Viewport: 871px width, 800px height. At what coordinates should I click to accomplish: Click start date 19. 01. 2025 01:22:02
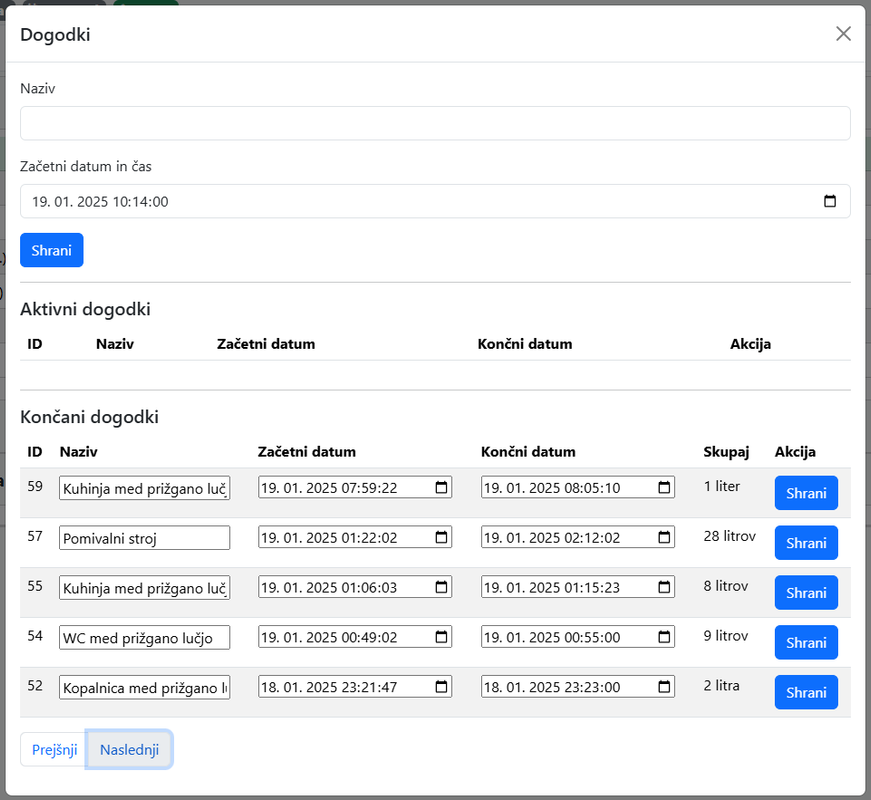pos(355,537)
